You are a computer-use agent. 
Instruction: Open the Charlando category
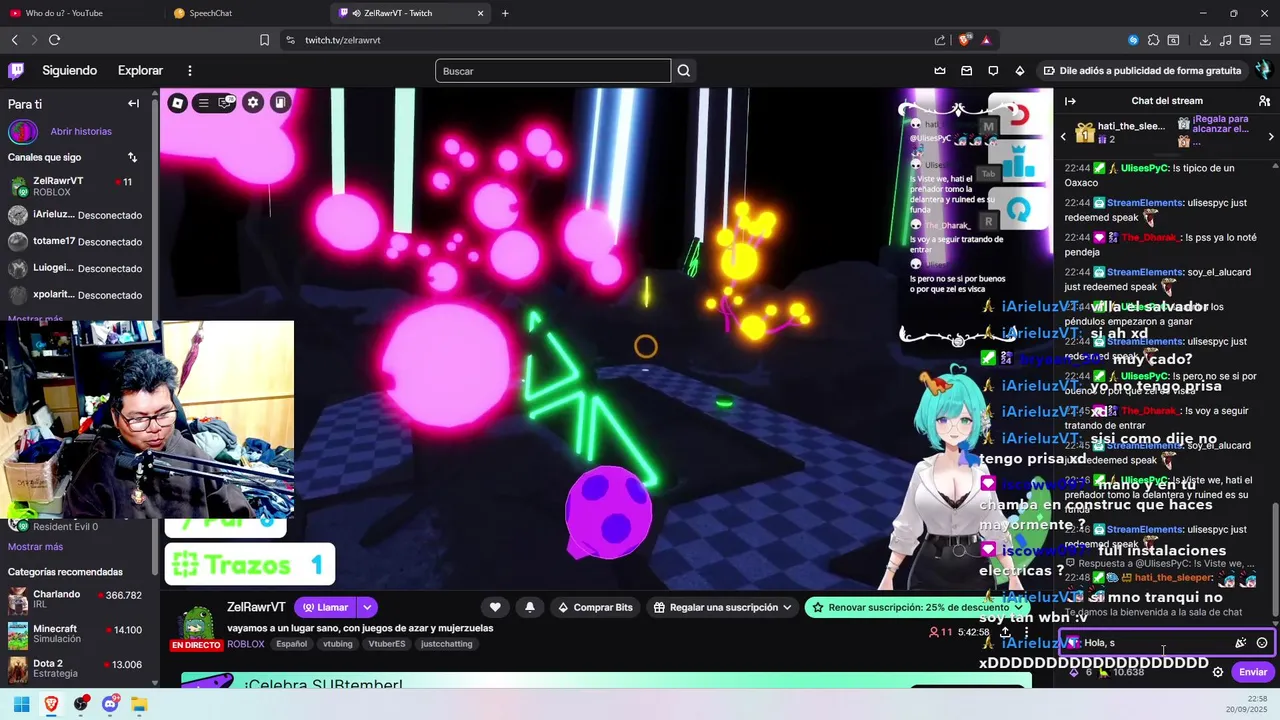pyautogui.click(x=75, y=600)
